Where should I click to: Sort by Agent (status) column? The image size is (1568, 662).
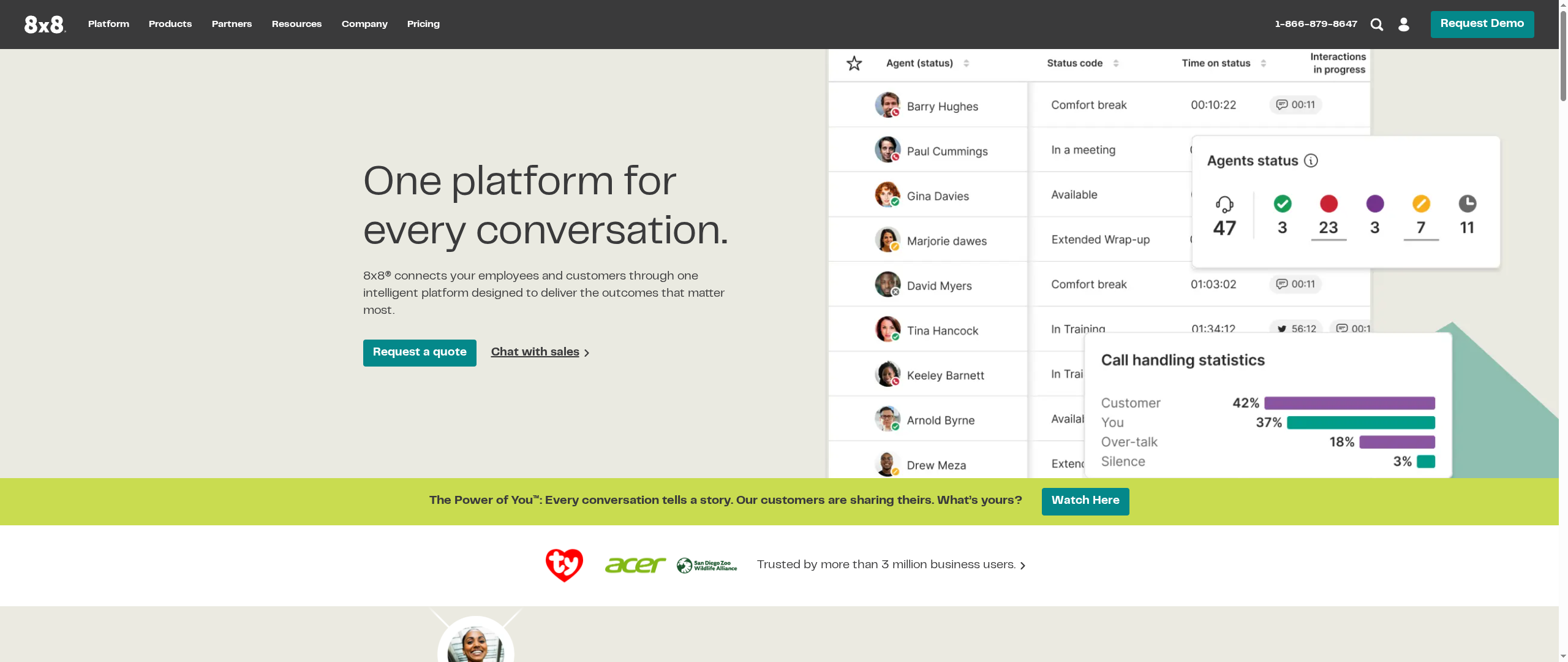pyautogui.click(x=967, y=63)
